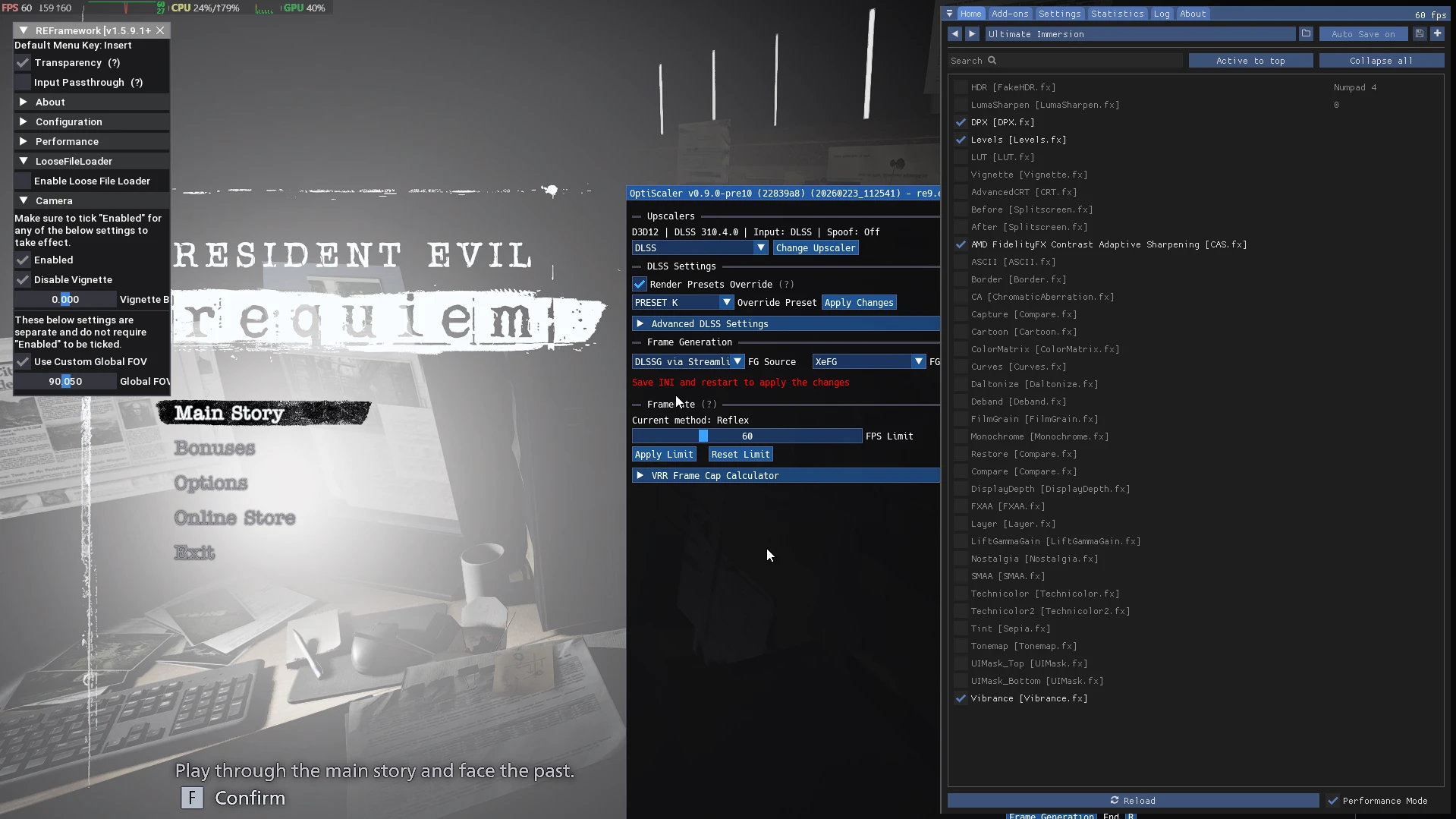Toggle the Camera Enabled checkbox
Screen dimensions: 1456x819
tap(23, 260)
